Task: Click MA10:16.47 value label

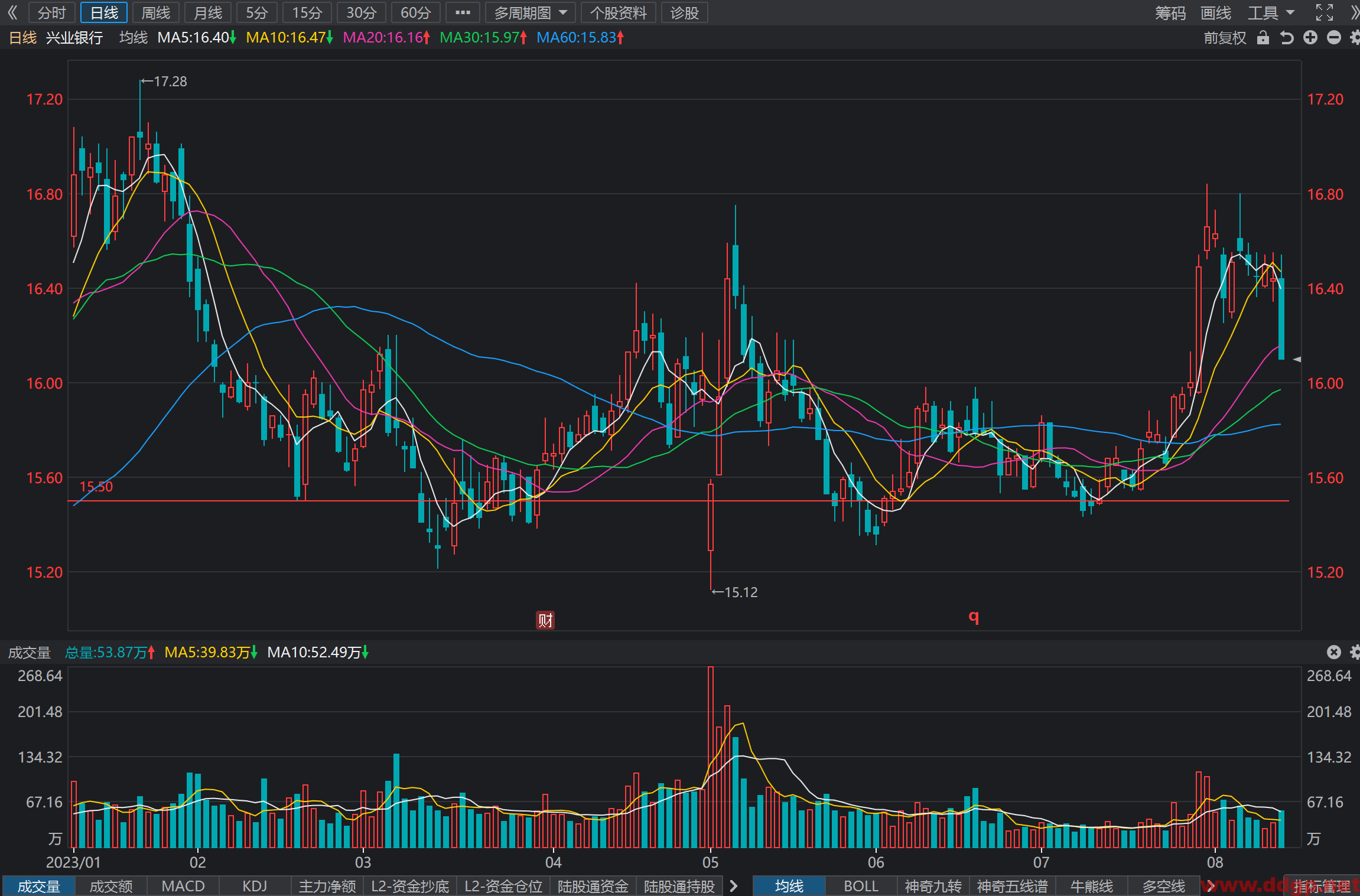Action: tap(289, 38)
